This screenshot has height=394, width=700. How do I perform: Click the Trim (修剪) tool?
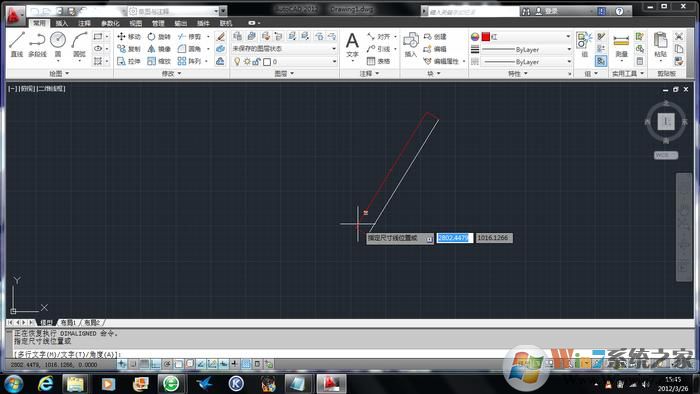coord(189,37)
